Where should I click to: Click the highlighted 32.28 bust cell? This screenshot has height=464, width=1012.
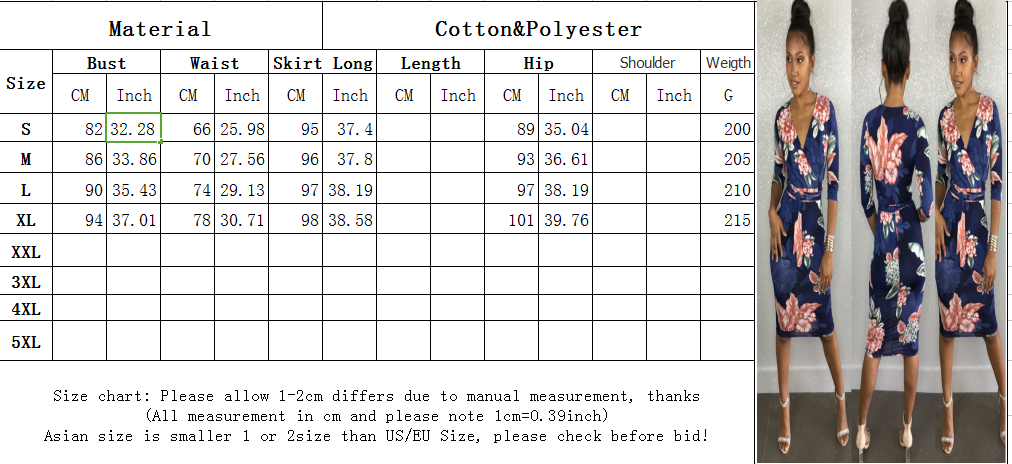tap(134, 128)
